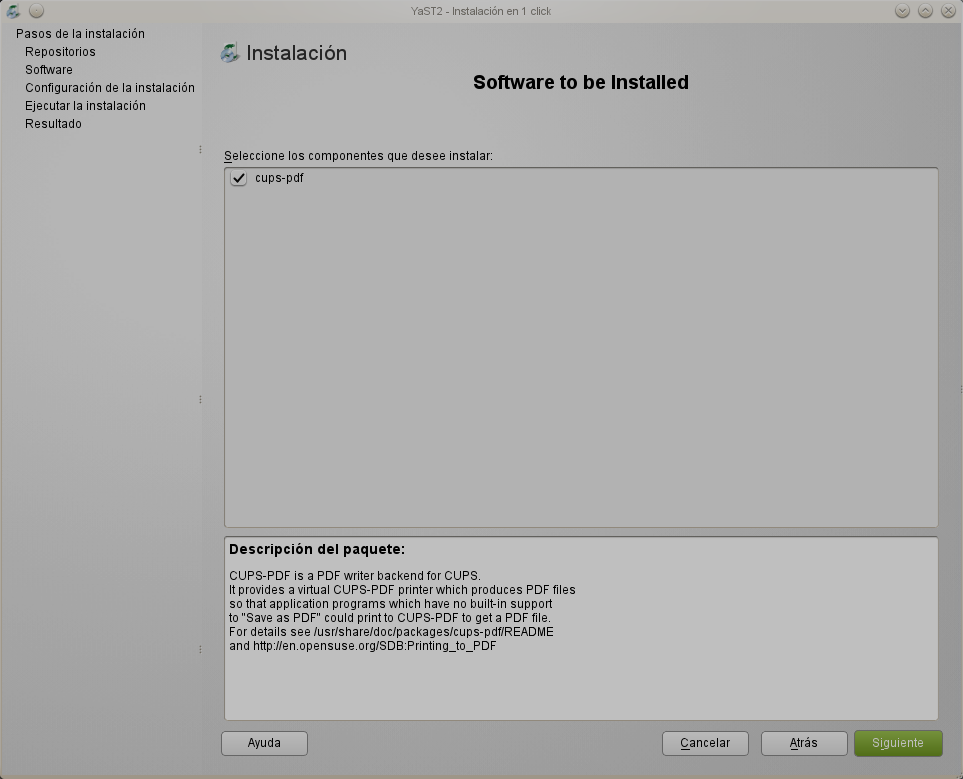This screenshot has height=779, width=963.
Task: Click the Resultado step
Action: coord(53,123)
